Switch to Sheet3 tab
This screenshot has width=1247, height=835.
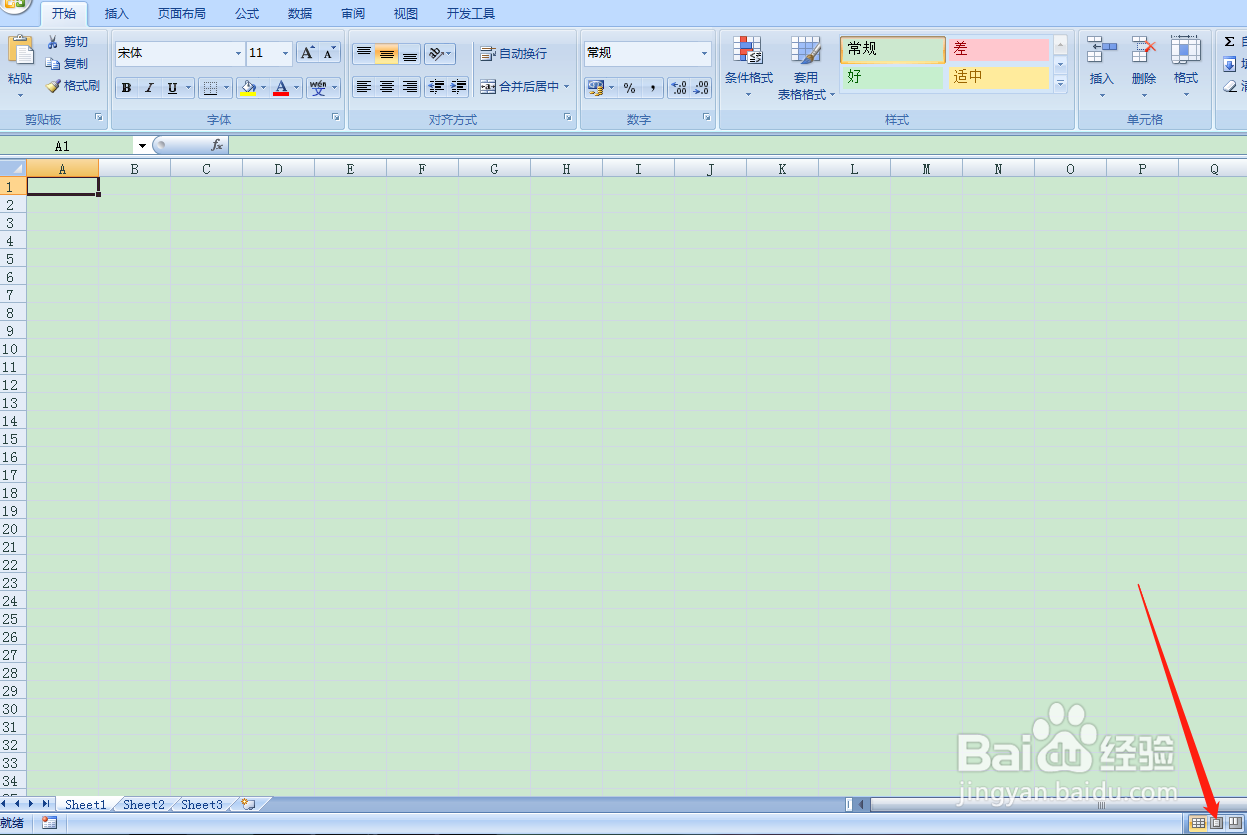click(x=202, y=805)
